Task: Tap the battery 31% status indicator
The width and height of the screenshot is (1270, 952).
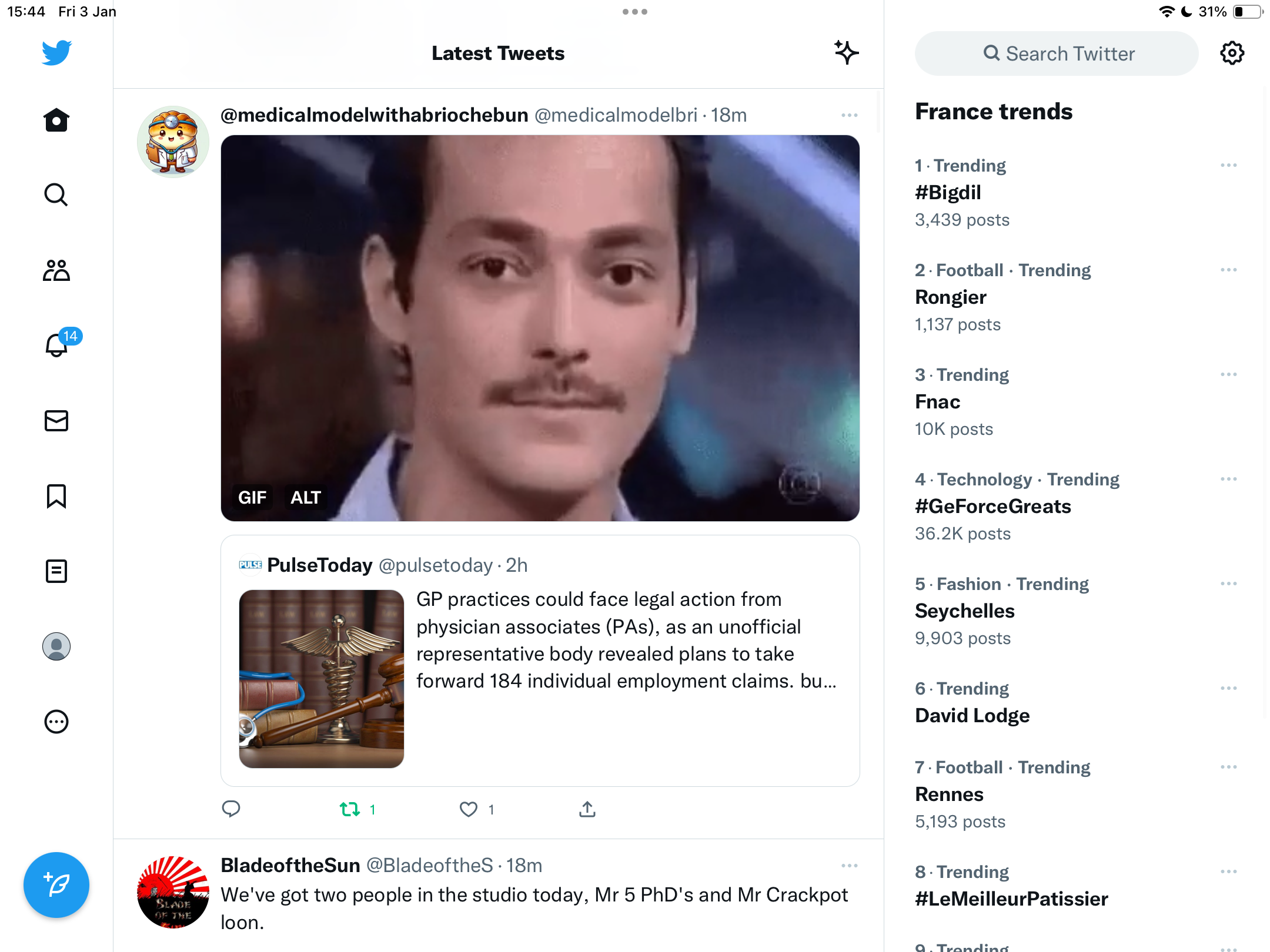Action: (1230, 12)
